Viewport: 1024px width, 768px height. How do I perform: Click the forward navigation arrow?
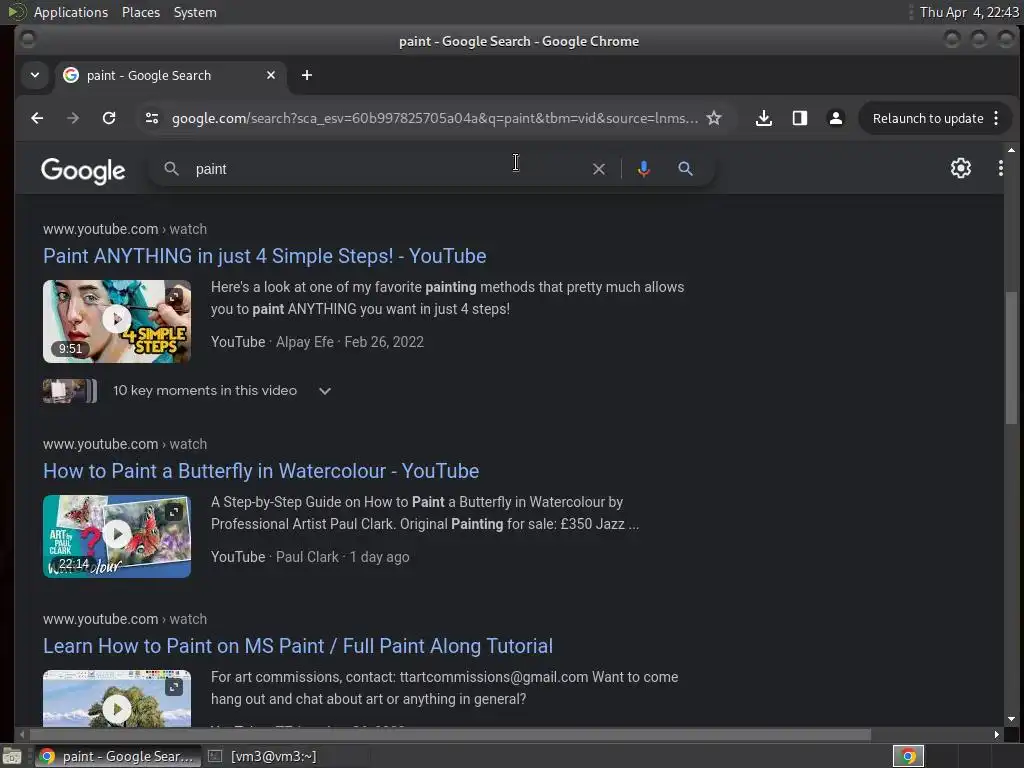click(73, 118)
